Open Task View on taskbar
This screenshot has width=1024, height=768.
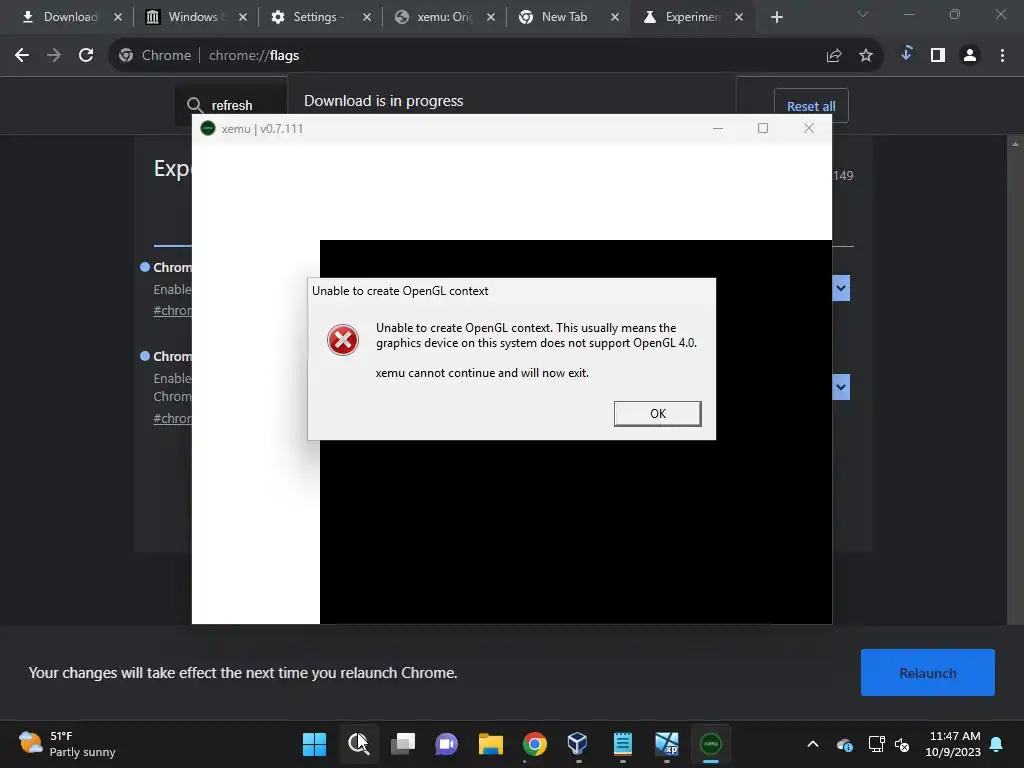(x=402, y=744)
